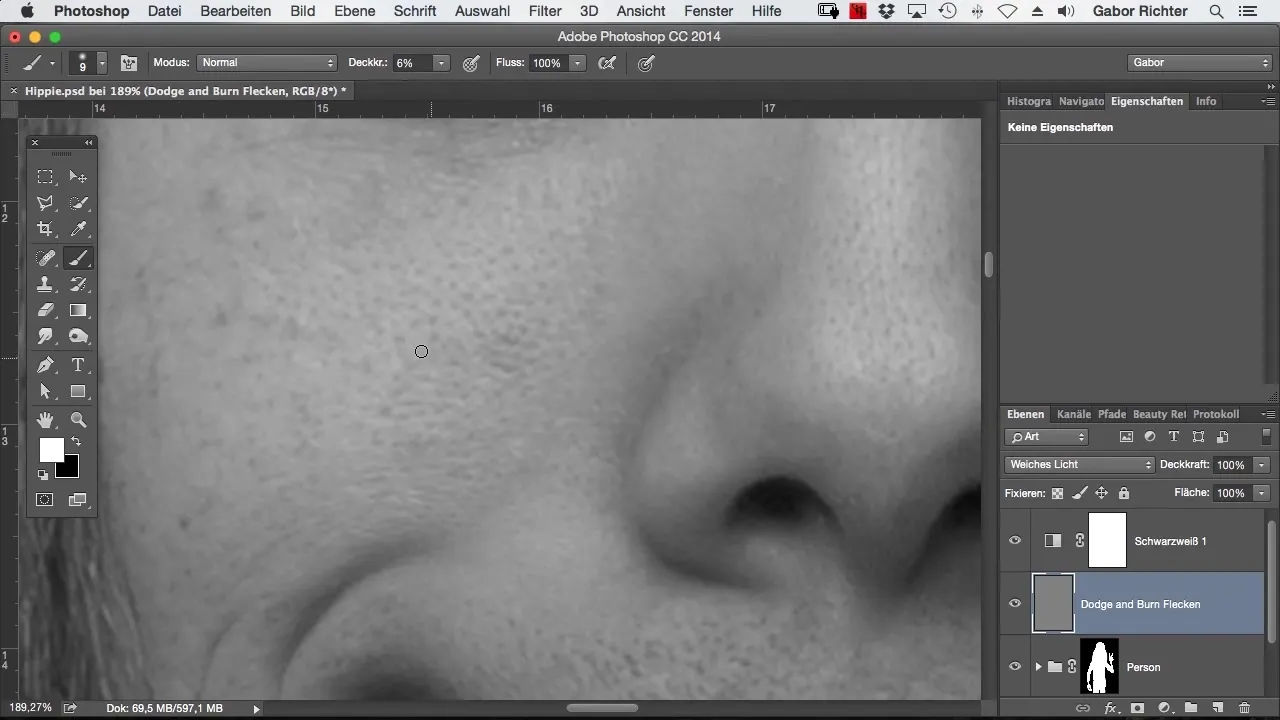Select the Crop tool
This screenshot has width=1280, height=720.
tap(45, 230)
